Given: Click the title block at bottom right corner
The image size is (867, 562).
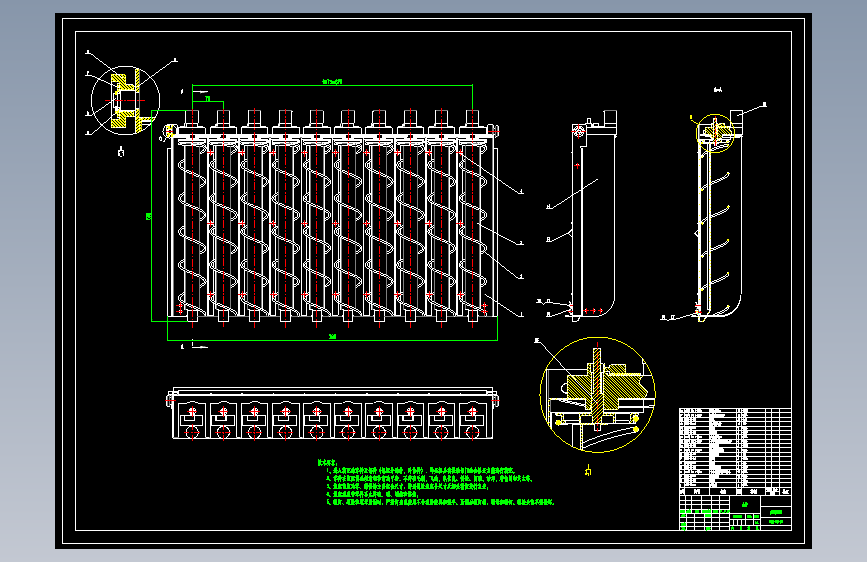Looking at the screenshot, I should click(x=735, y=513).
